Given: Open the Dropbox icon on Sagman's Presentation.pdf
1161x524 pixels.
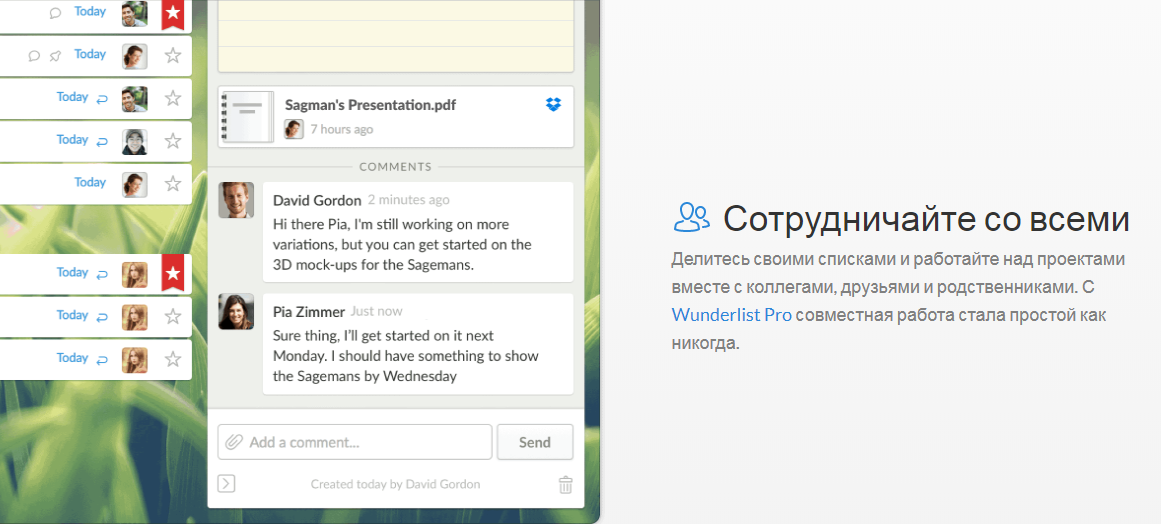Looking at the screenshot, I should pos(553,105).
